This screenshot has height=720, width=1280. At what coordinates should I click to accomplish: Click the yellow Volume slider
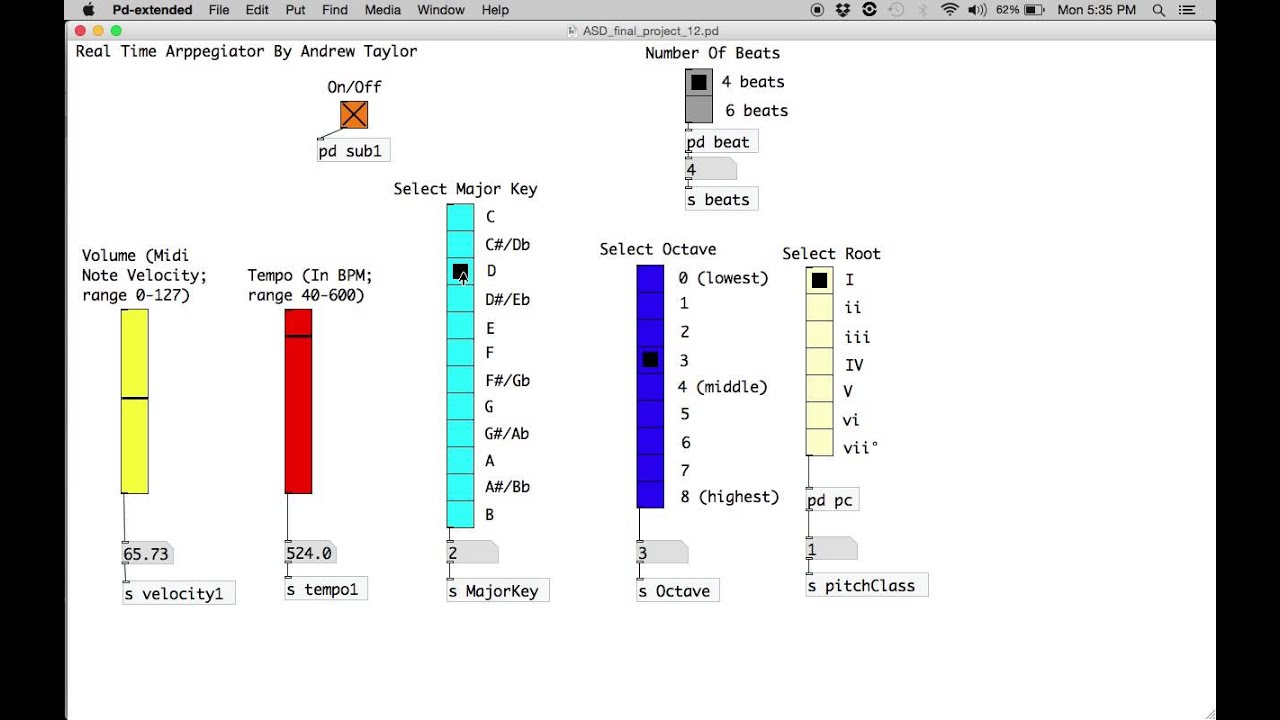coord(135,401)
